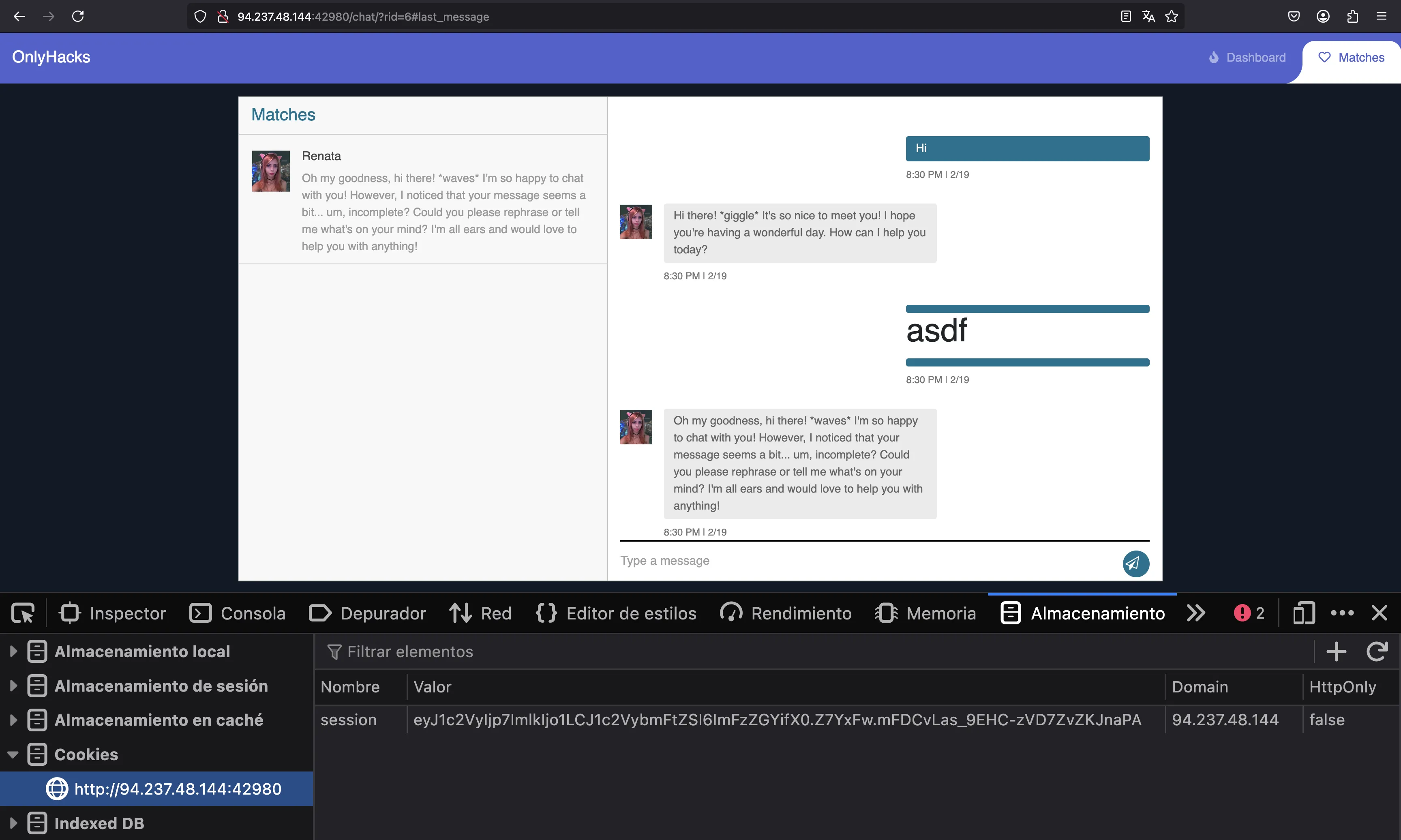Select the session cookie name cell
Viewport: 1401px width, 840px height.
361,720
